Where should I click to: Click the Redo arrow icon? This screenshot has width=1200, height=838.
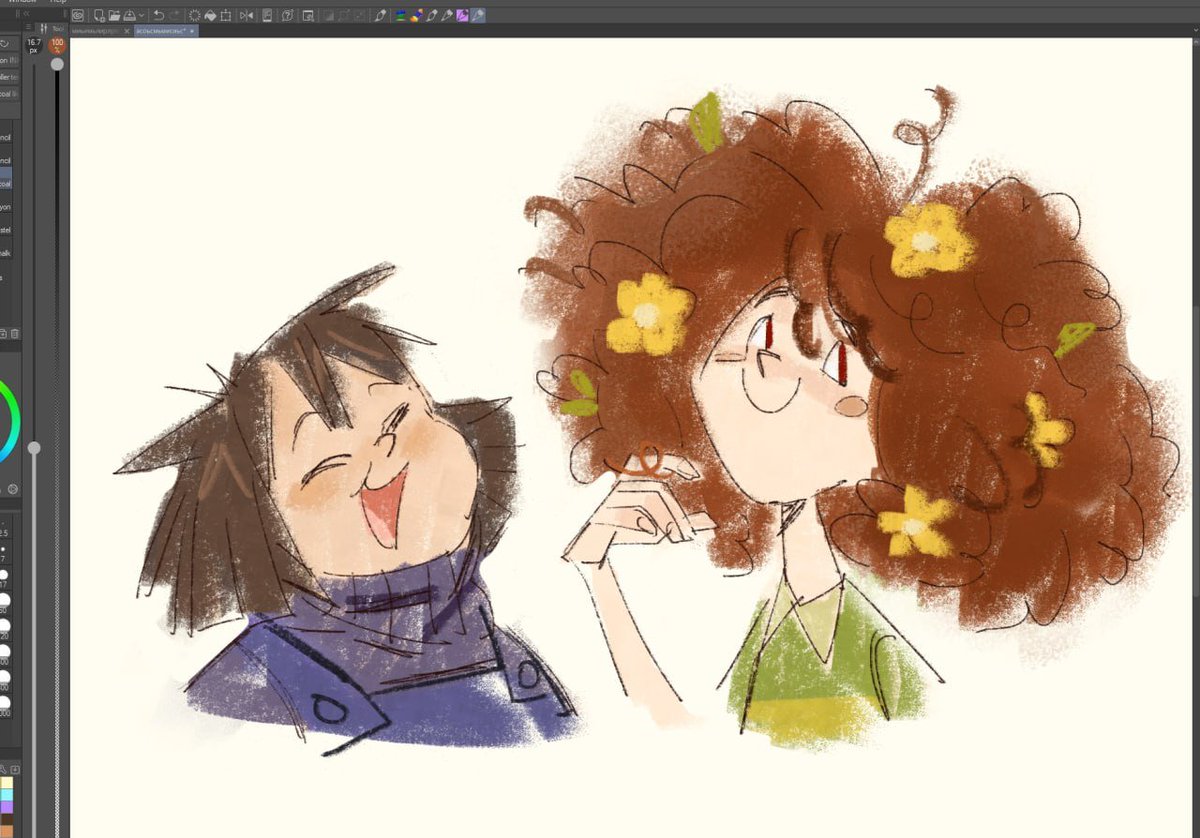175,16
